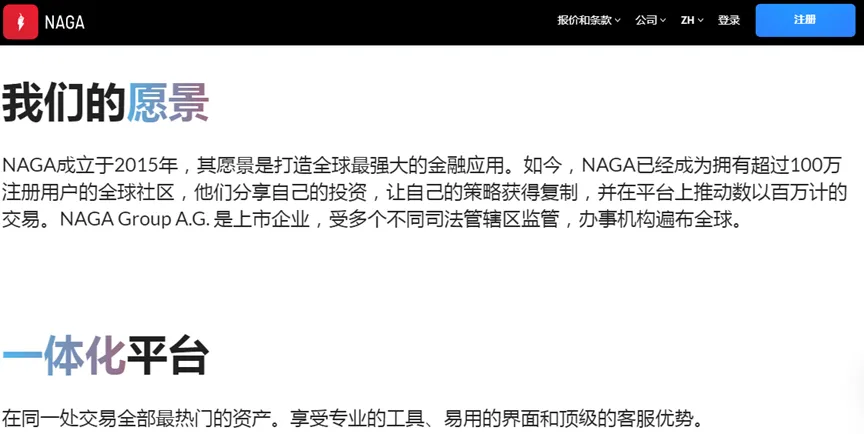
Task: Open the 报价和条款 dropdown menu
Action: (x=588, y=20)
